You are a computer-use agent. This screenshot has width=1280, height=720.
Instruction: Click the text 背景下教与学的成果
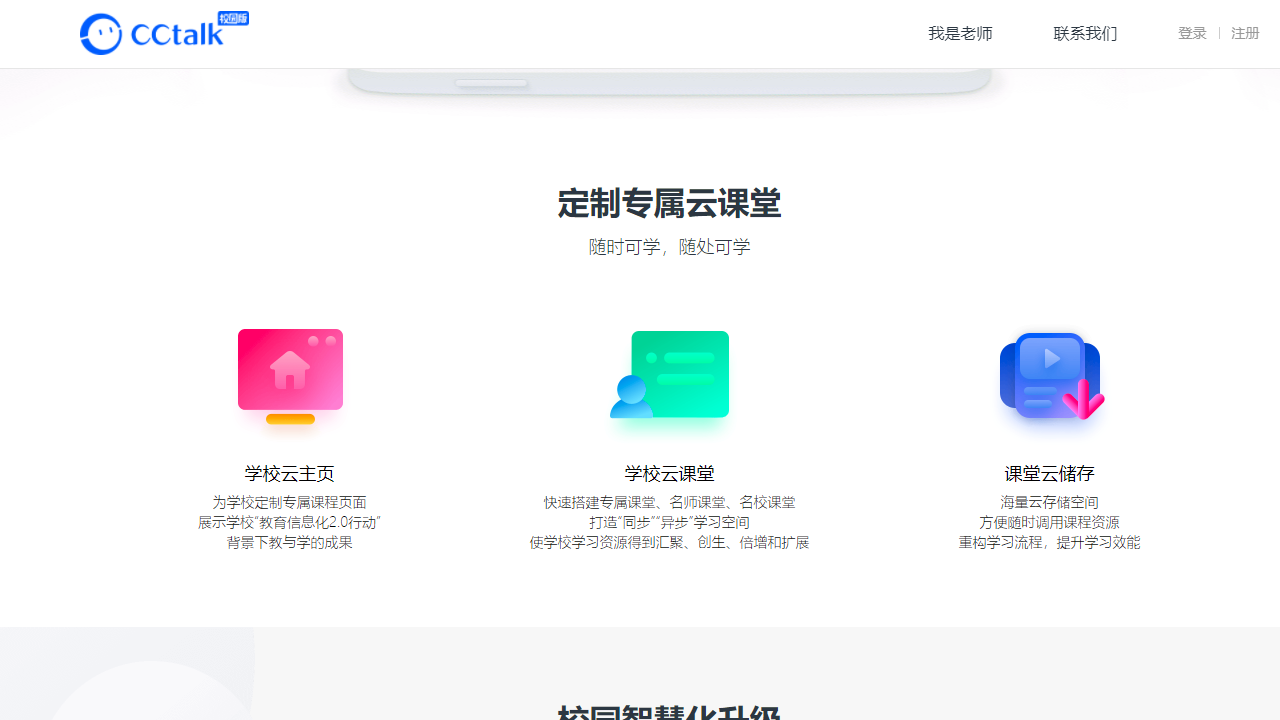click(x=290, y=542)
